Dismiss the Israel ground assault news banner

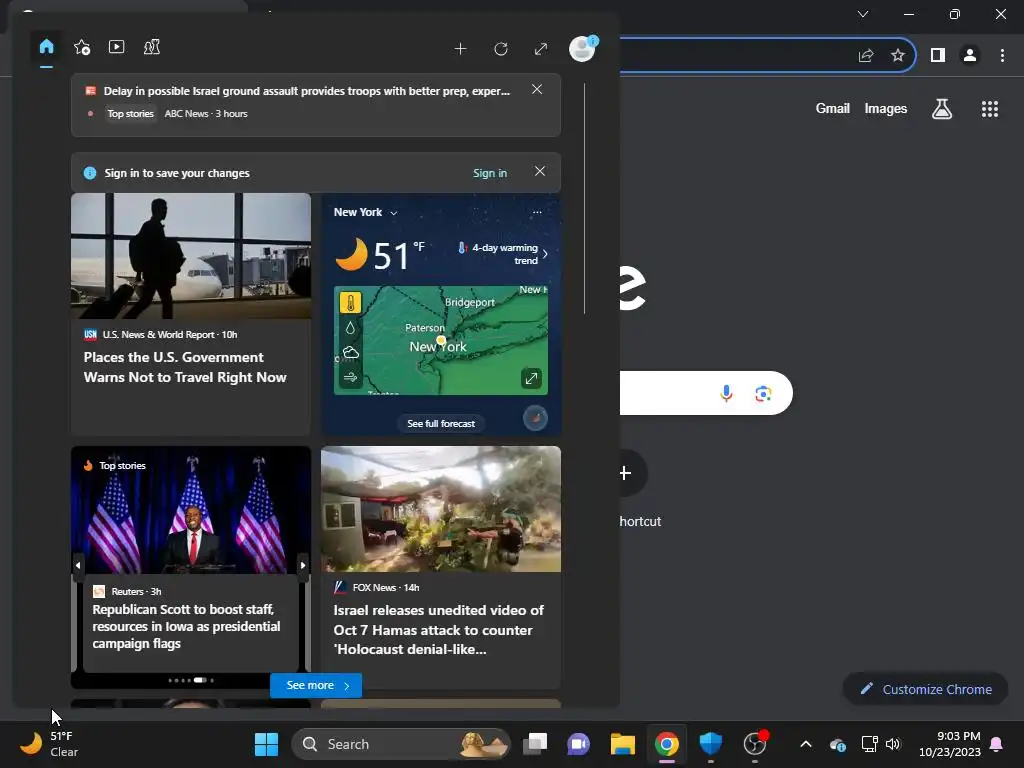pyautogui.click(x=537, y=89)
